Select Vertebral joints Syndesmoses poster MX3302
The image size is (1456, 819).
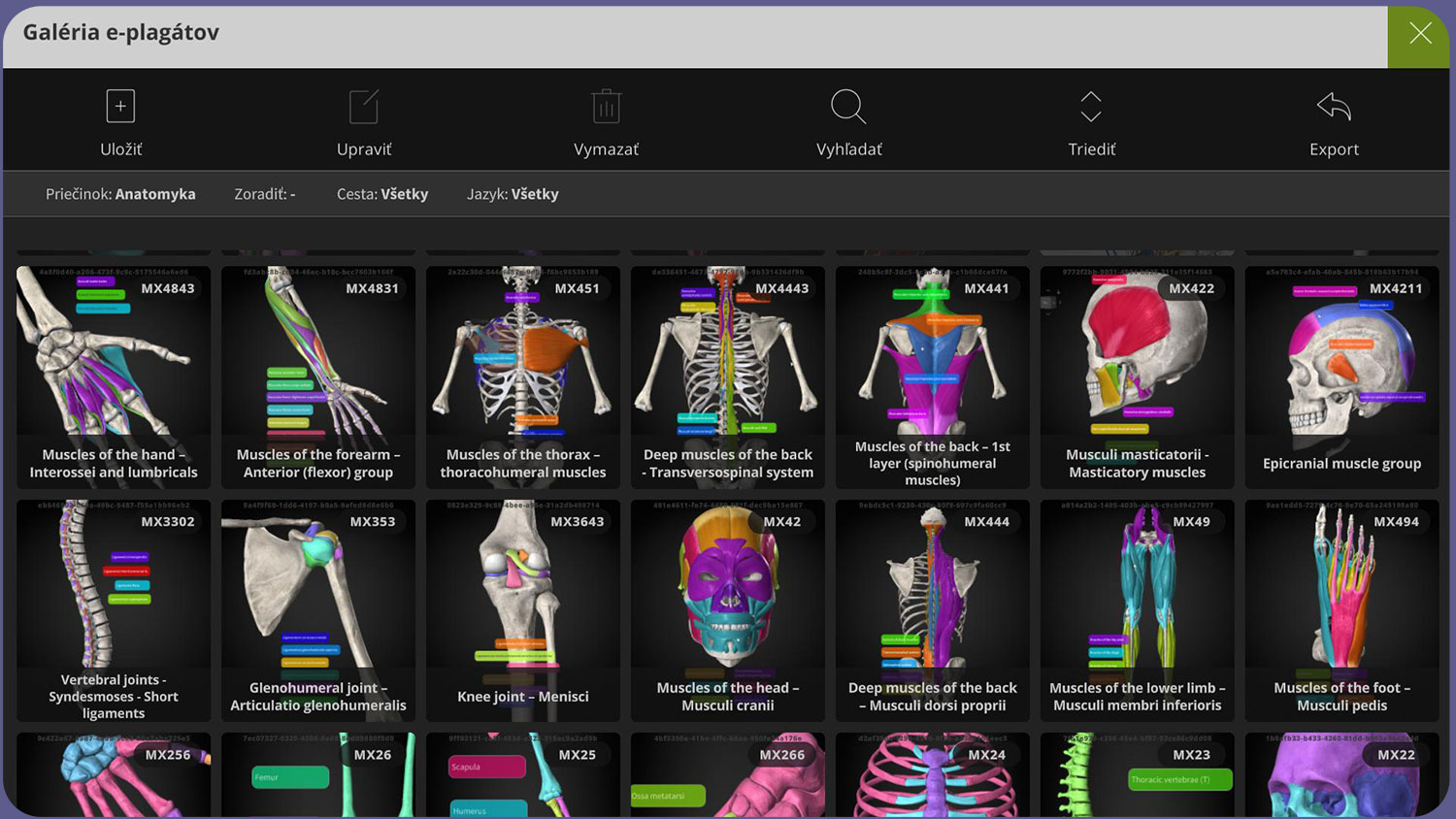(114, 609)
